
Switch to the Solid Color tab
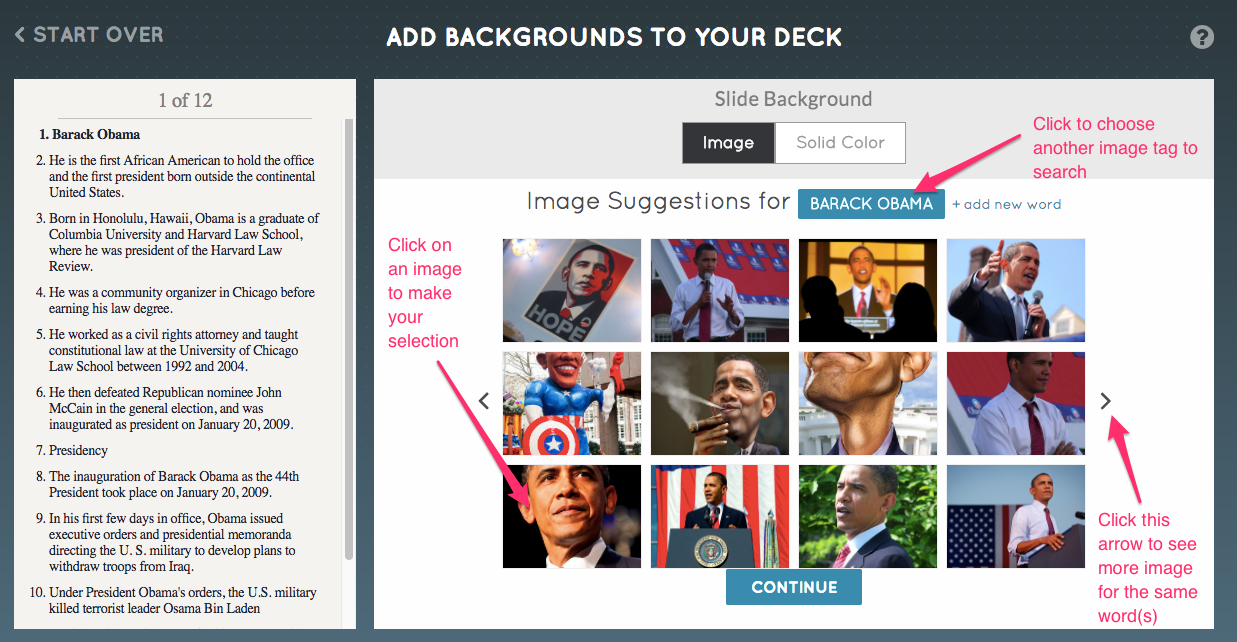coord(840,143)
